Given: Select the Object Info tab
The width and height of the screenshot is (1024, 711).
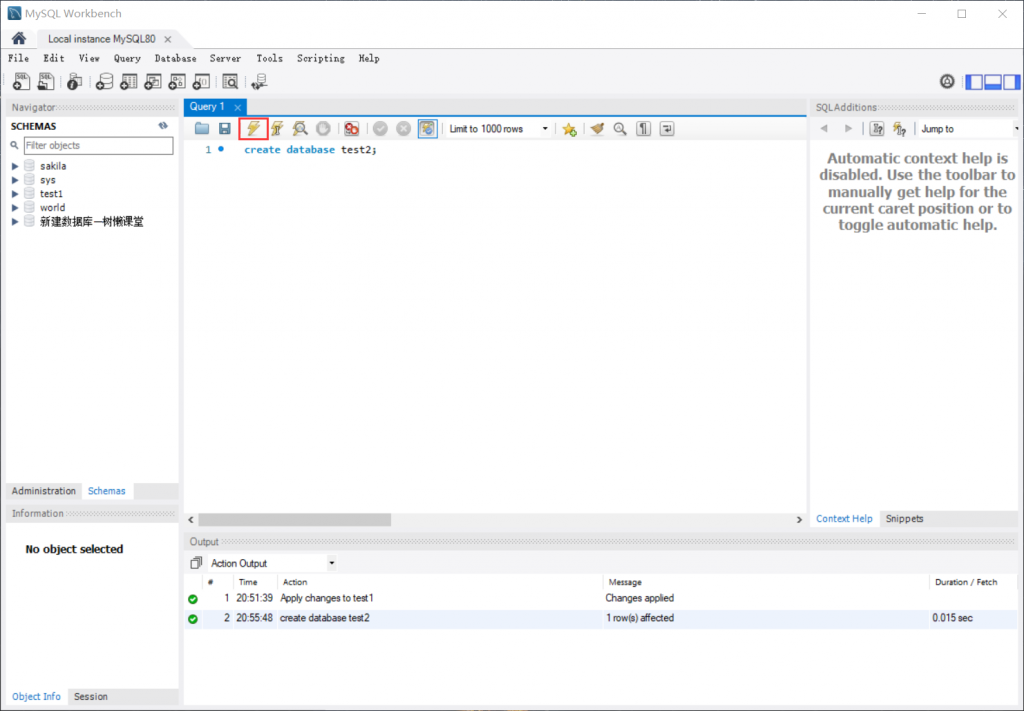Looking at the screenshot, I should [37, 697].
